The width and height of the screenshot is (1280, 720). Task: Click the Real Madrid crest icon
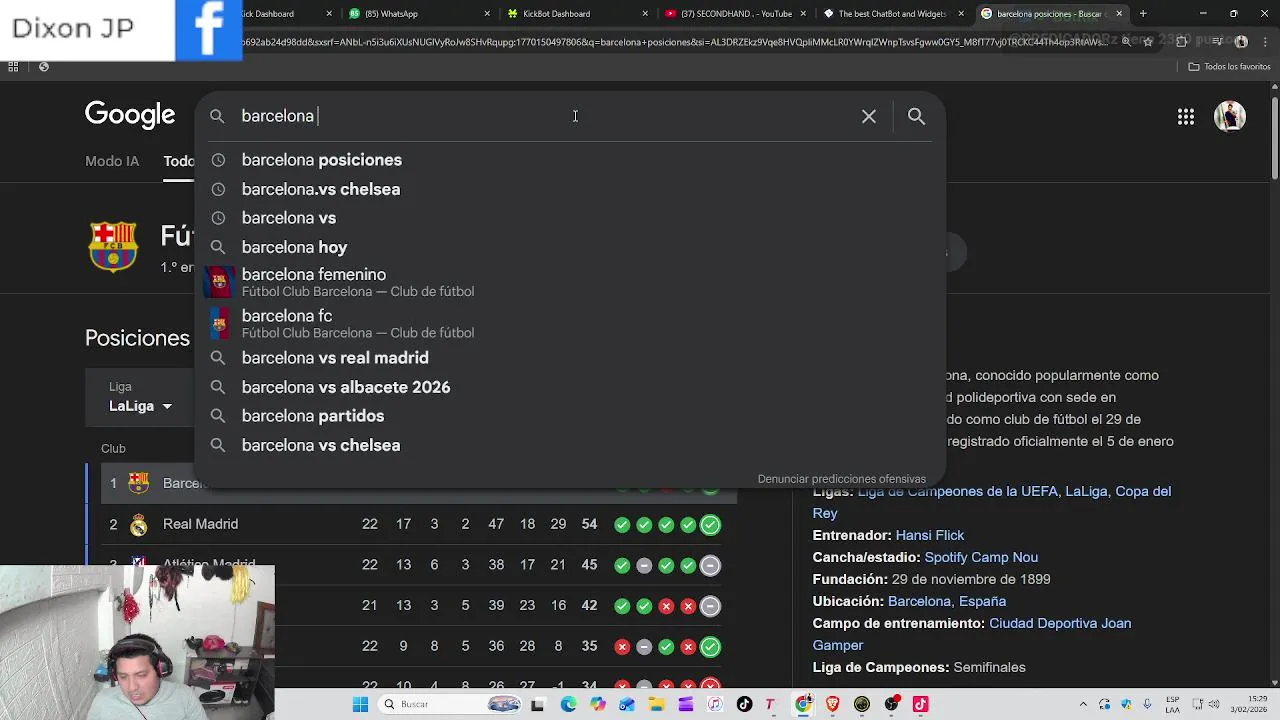[x=139, y=524]
